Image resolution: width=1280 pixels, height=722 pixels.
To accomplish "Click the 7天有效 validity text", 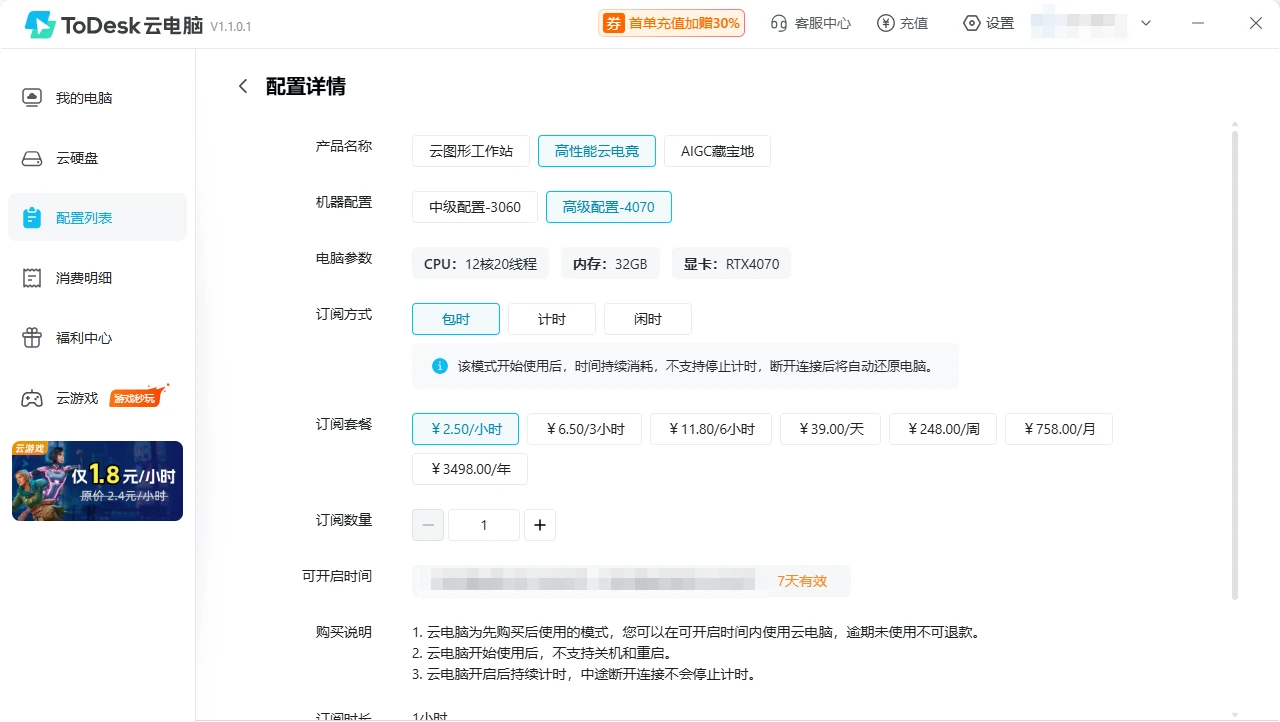I will pos(802,581).
